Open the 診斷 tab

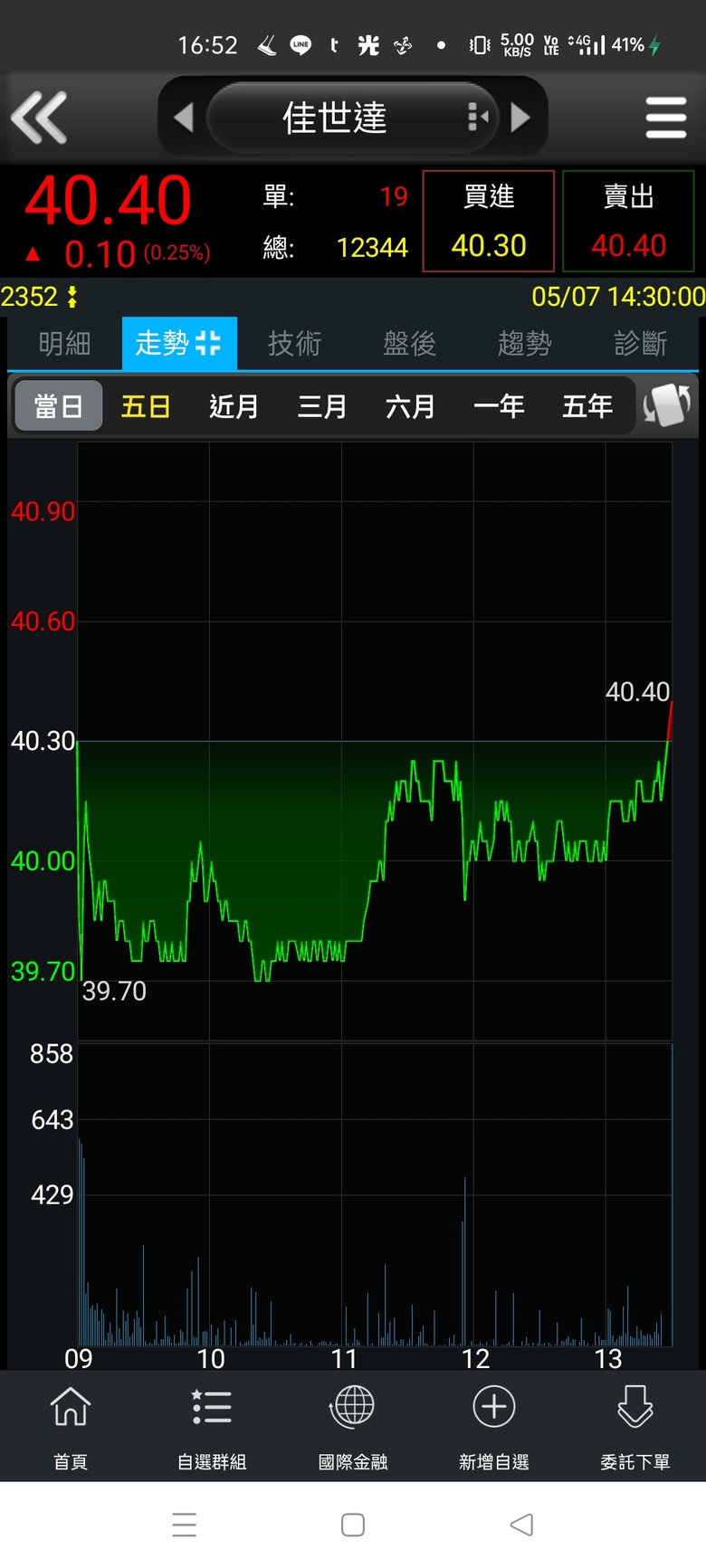pos(640,343)
